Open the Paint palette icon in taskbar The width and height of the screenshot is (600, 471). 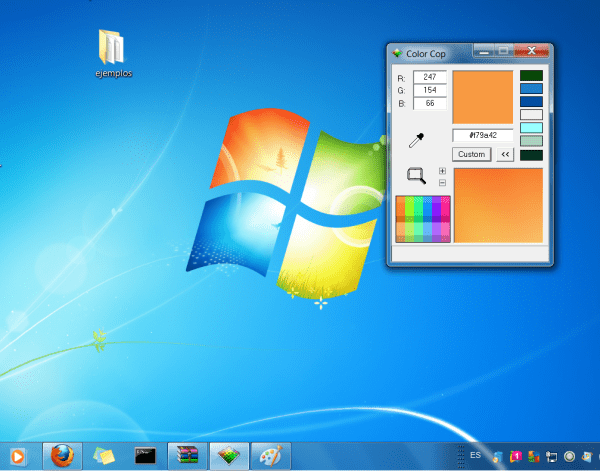(x=270, y=455)
